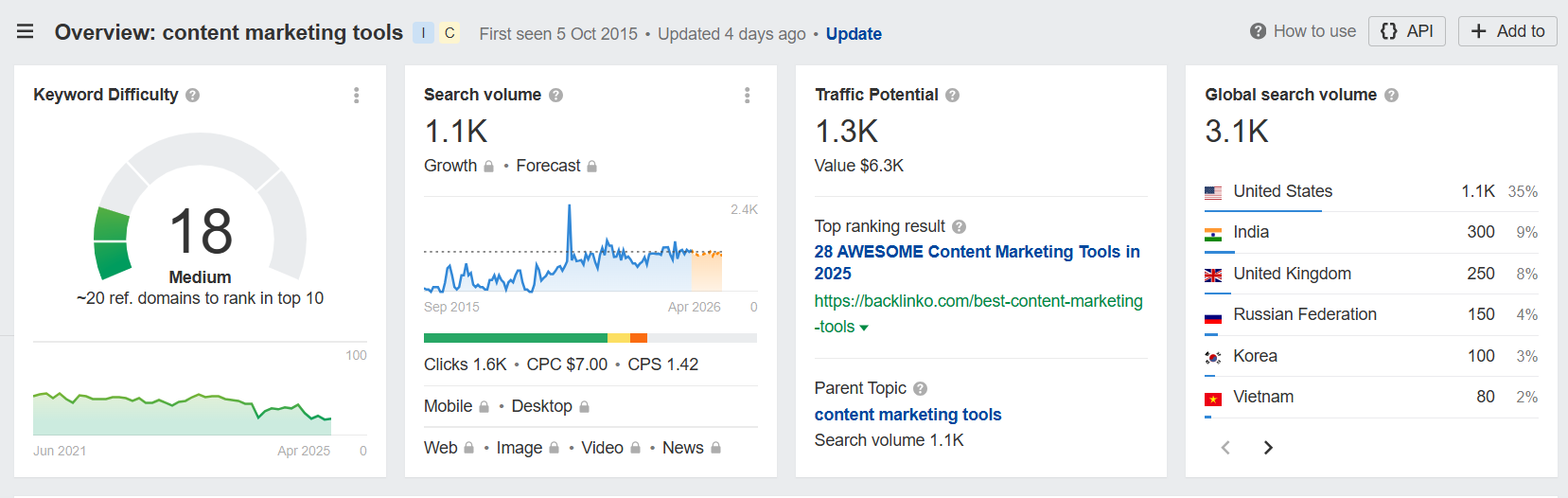Click 'First seen 5 Oct 2015' text
This screenshot has height=498, width=1568.
point(558,34)
